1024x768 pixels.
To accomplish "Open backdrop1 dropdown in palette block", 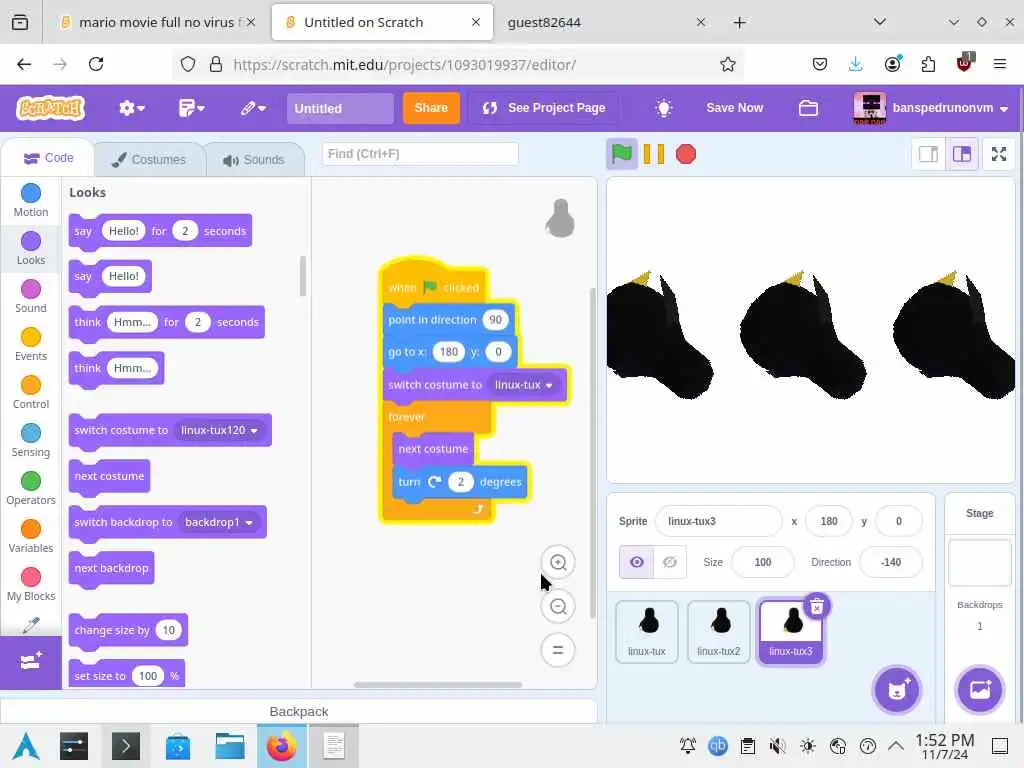I will click(219, 522).
